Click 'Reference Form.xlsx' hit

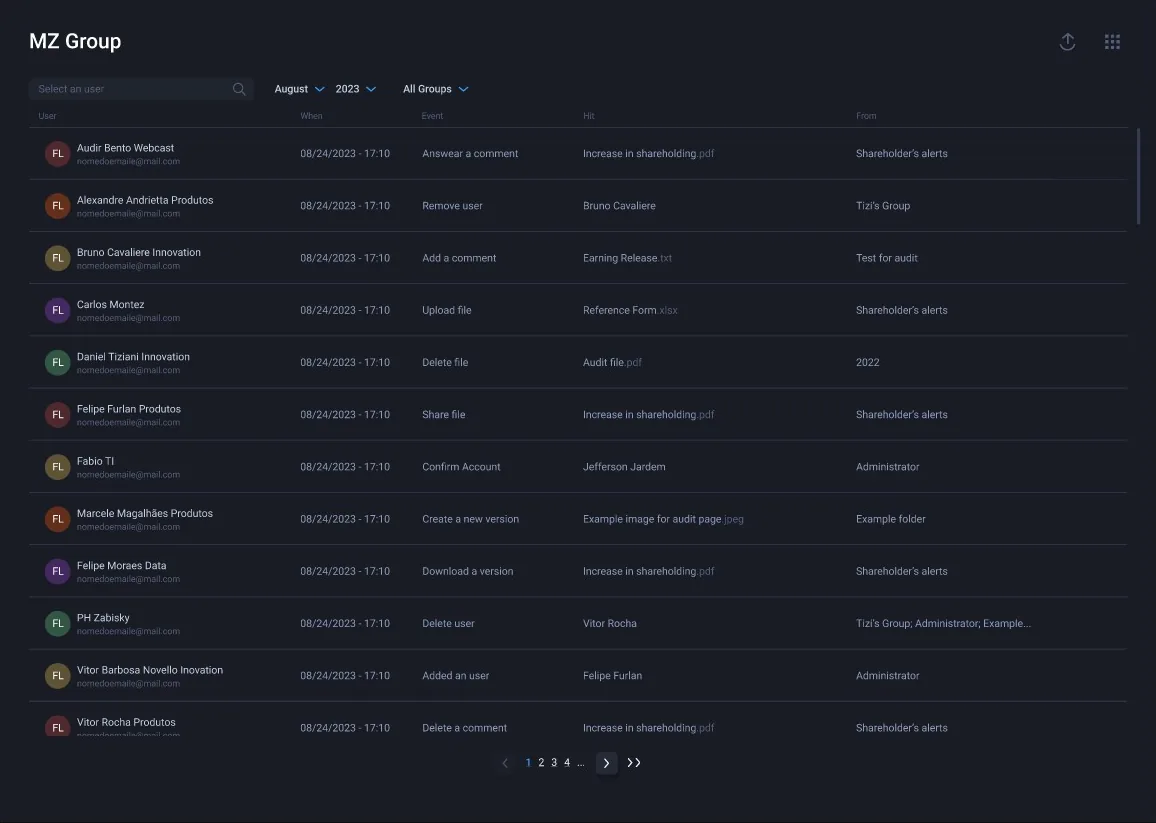tap(630, 310)
